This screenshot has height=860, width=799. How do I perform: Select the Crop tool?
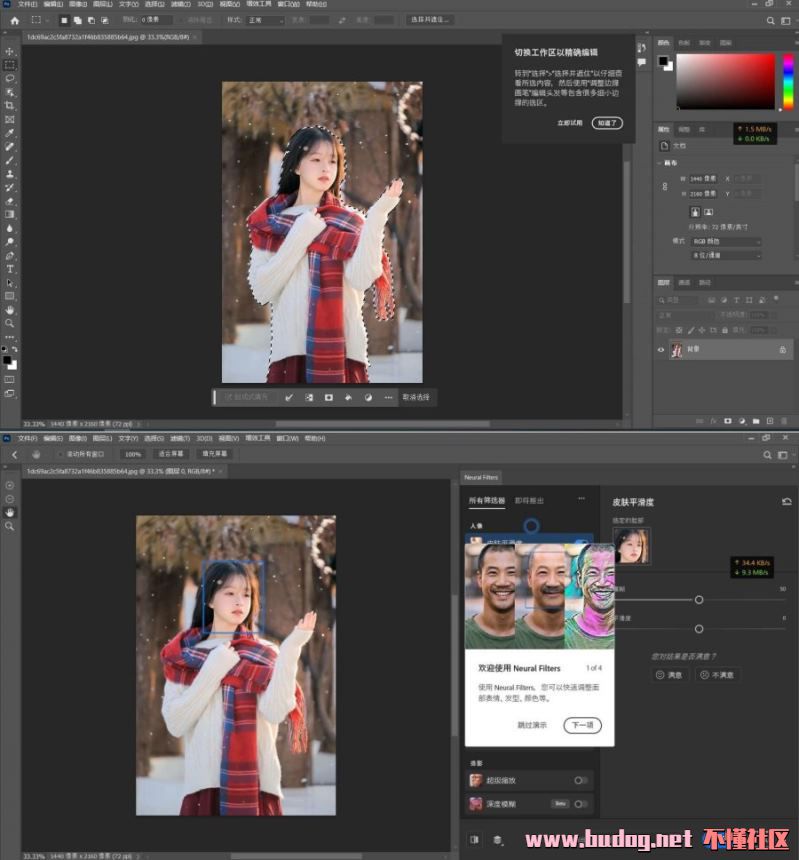pyautogui.click(x=10, y=105)
